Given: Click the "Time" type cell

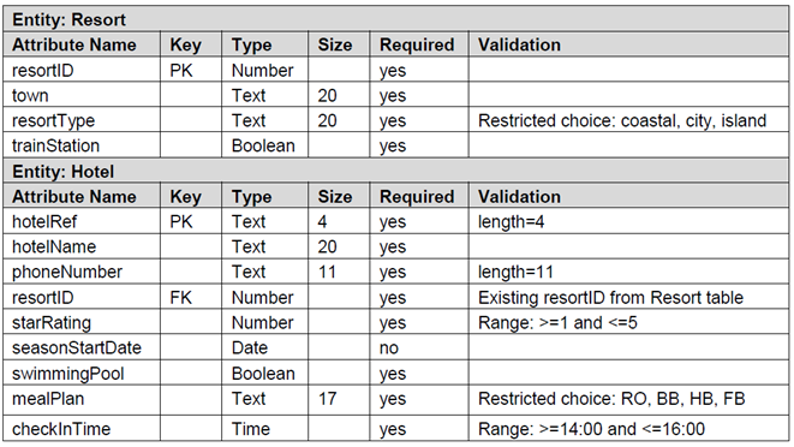Looking at the screenshot, I should tap(250, 429).
